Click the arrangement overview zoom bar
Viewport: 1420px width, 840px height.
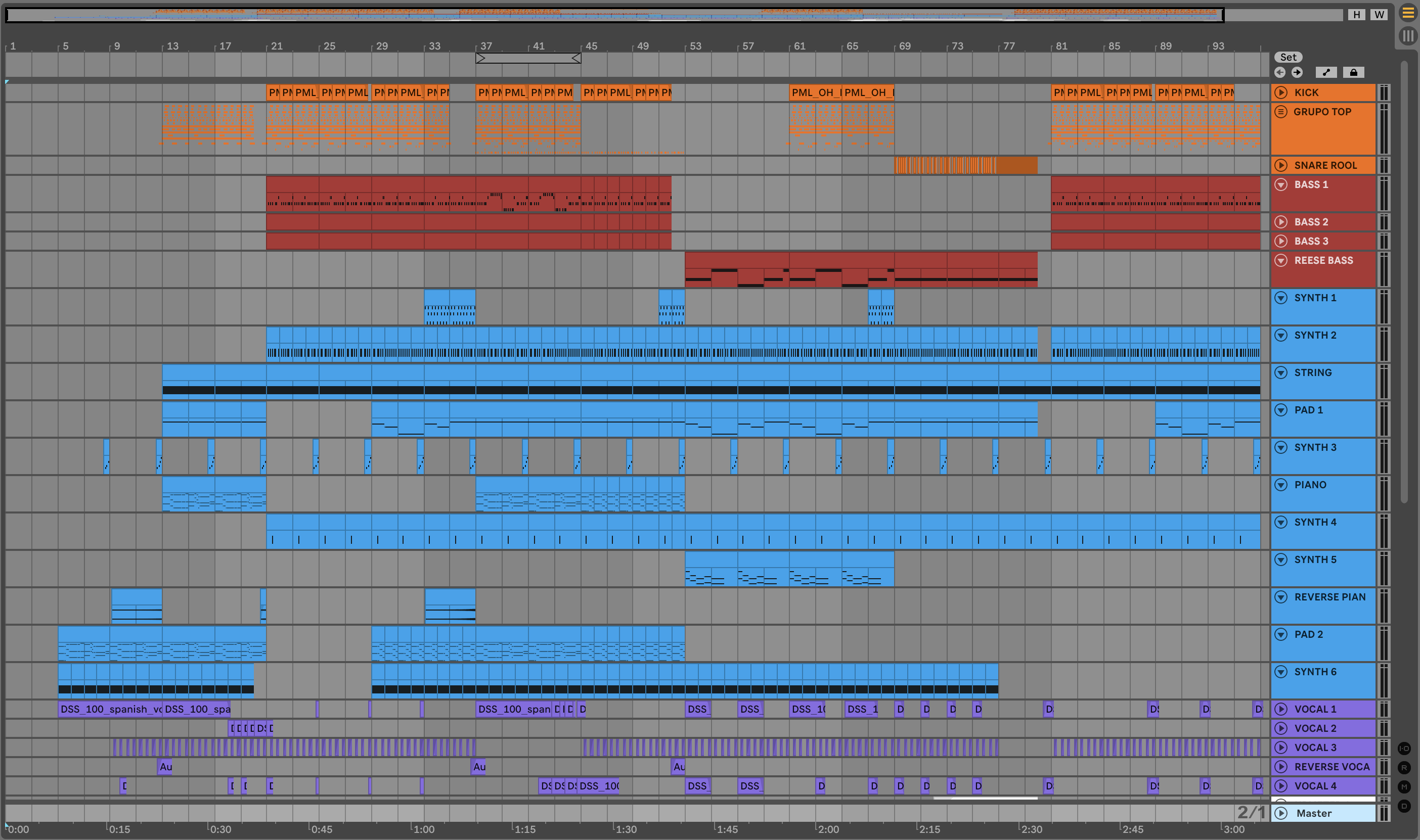(614, 15)
